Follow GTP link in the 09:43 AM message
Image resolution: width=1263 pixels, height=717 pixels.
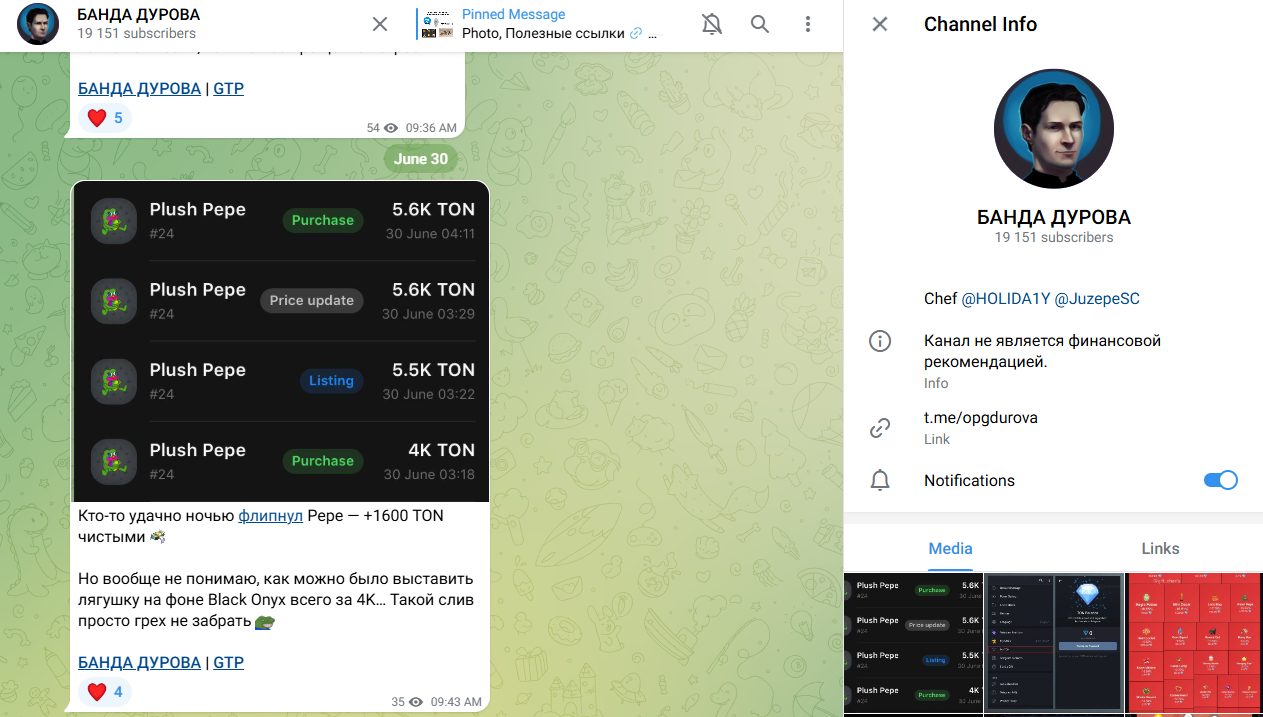point(229,662)
